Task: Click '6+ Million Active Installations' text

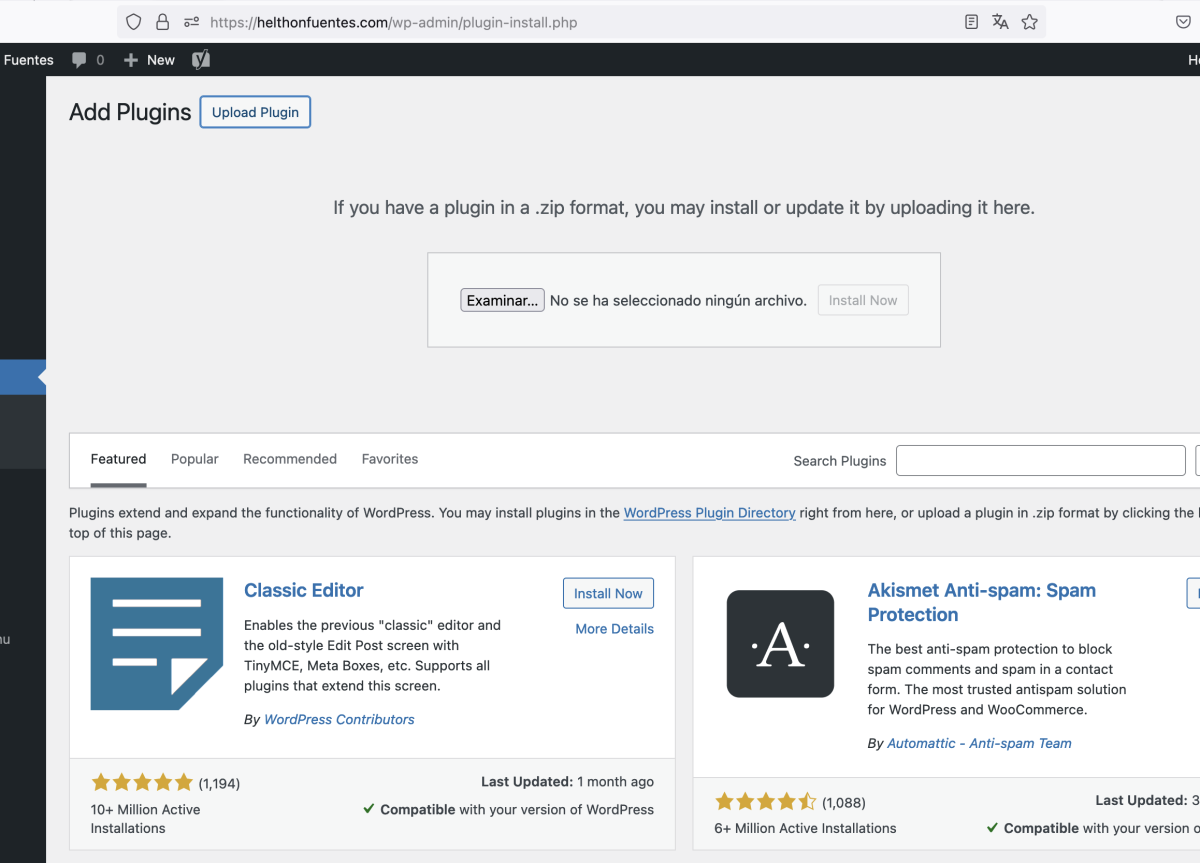Action: coord(806,828)
